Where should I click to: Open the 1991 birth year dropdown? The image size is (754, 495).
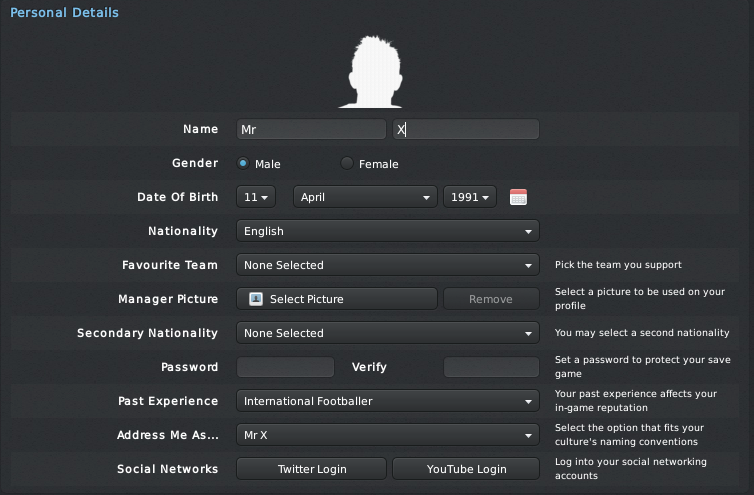pos(470,197)
